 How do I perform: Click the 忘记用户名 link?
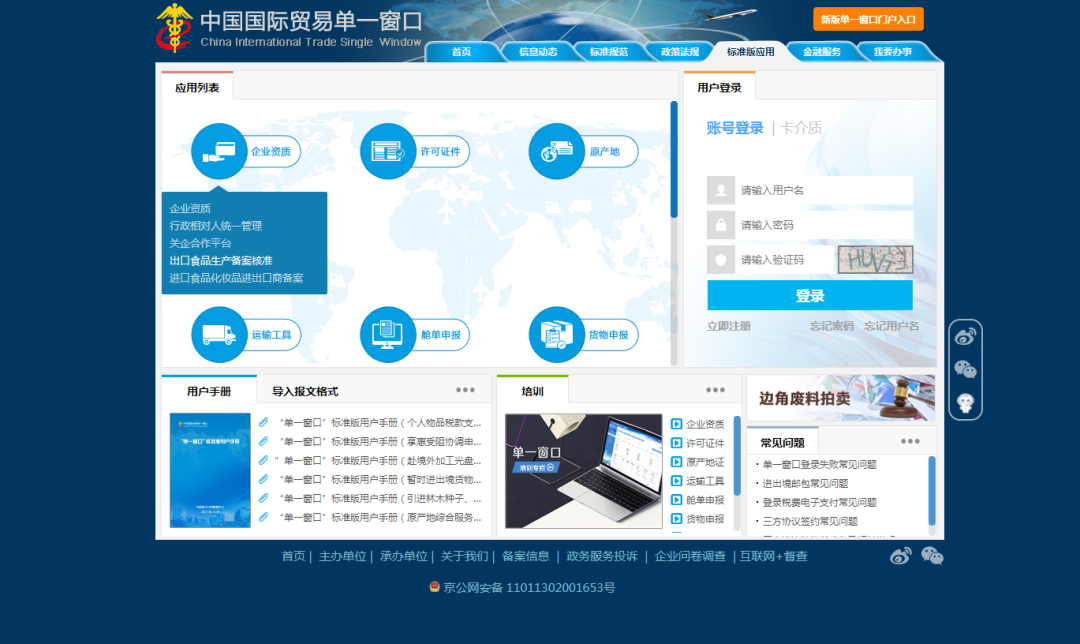(892, 326)
